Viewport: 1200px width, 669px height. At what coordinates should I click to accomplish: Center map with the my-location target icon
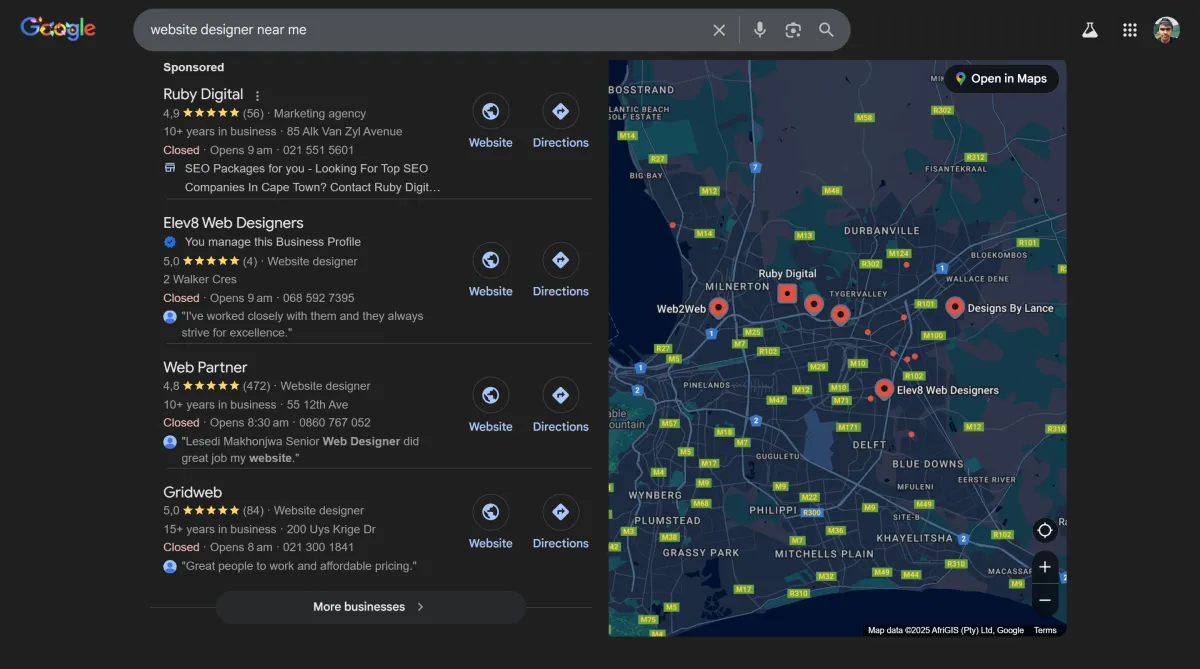[1045, 530]
